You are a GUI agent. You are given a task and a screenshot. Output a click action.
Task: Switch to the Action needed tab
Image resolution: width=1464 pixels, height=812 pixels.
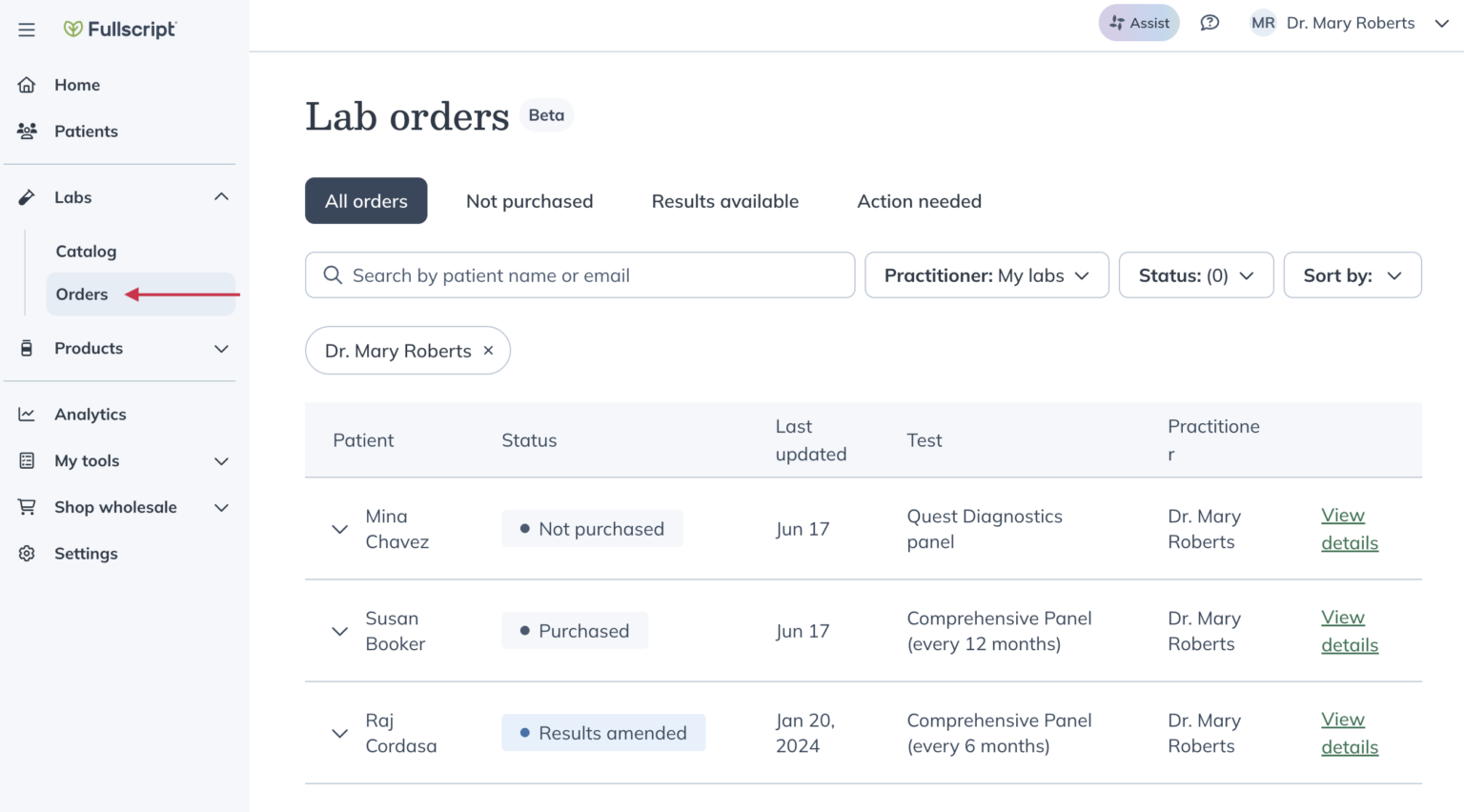click(x=918, y=200)
